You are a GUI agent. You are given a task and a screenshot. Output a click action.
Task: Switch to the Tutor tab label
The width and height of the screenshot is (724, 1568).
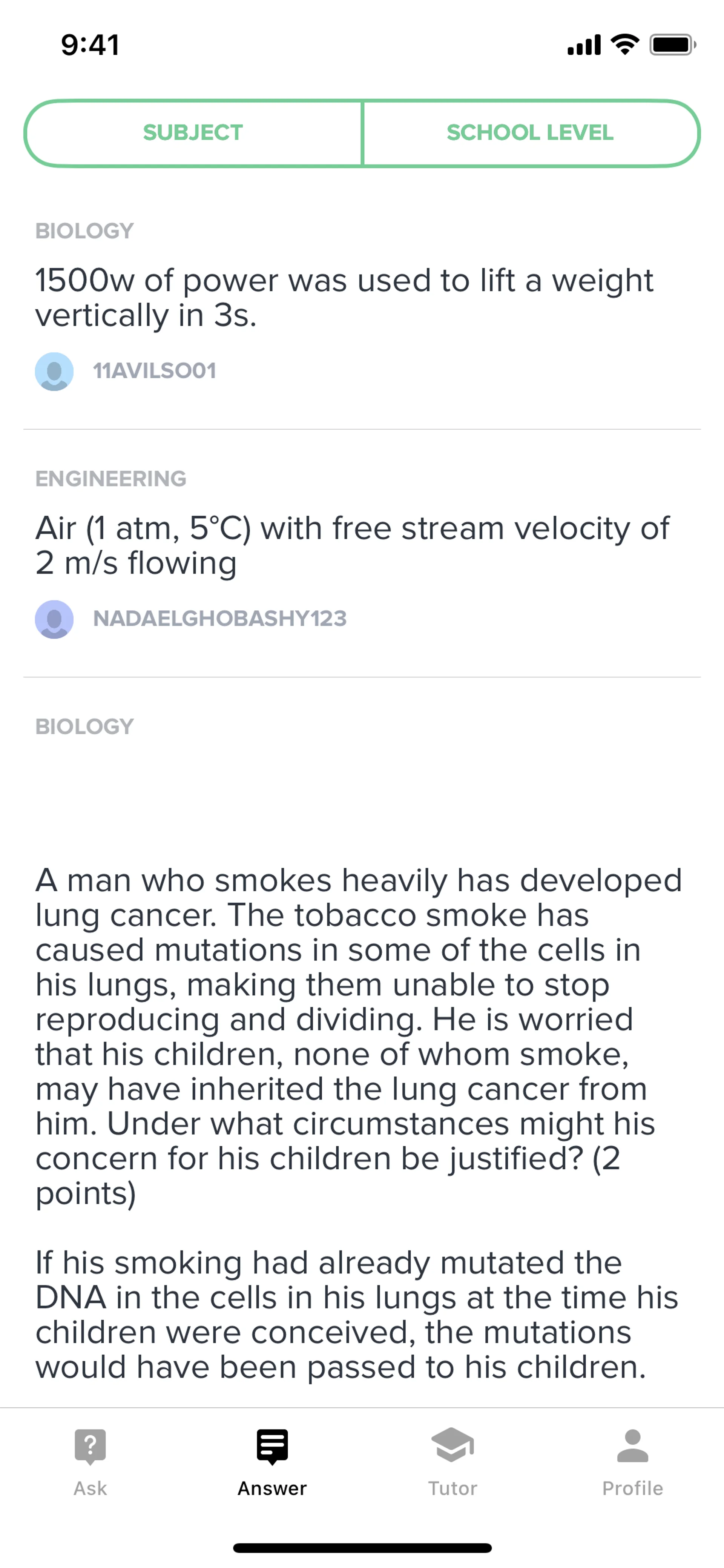point(452,1488)
